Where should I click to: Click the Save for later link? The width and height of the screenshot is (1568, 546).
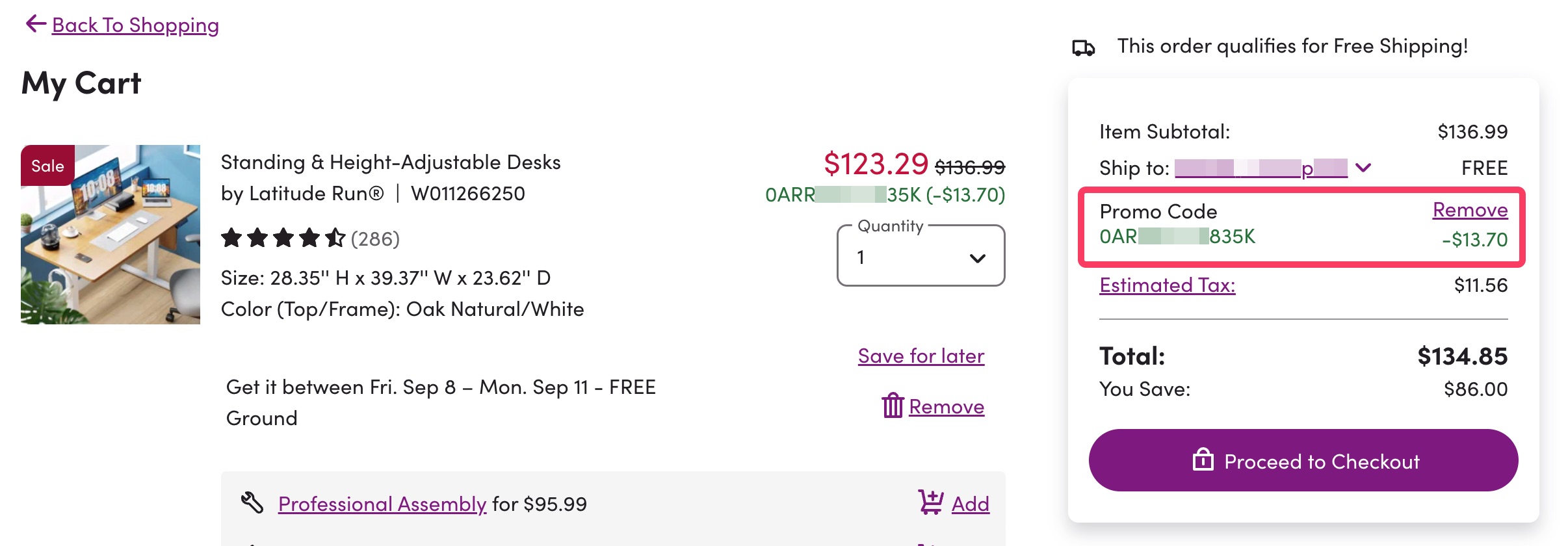[921, 356]
